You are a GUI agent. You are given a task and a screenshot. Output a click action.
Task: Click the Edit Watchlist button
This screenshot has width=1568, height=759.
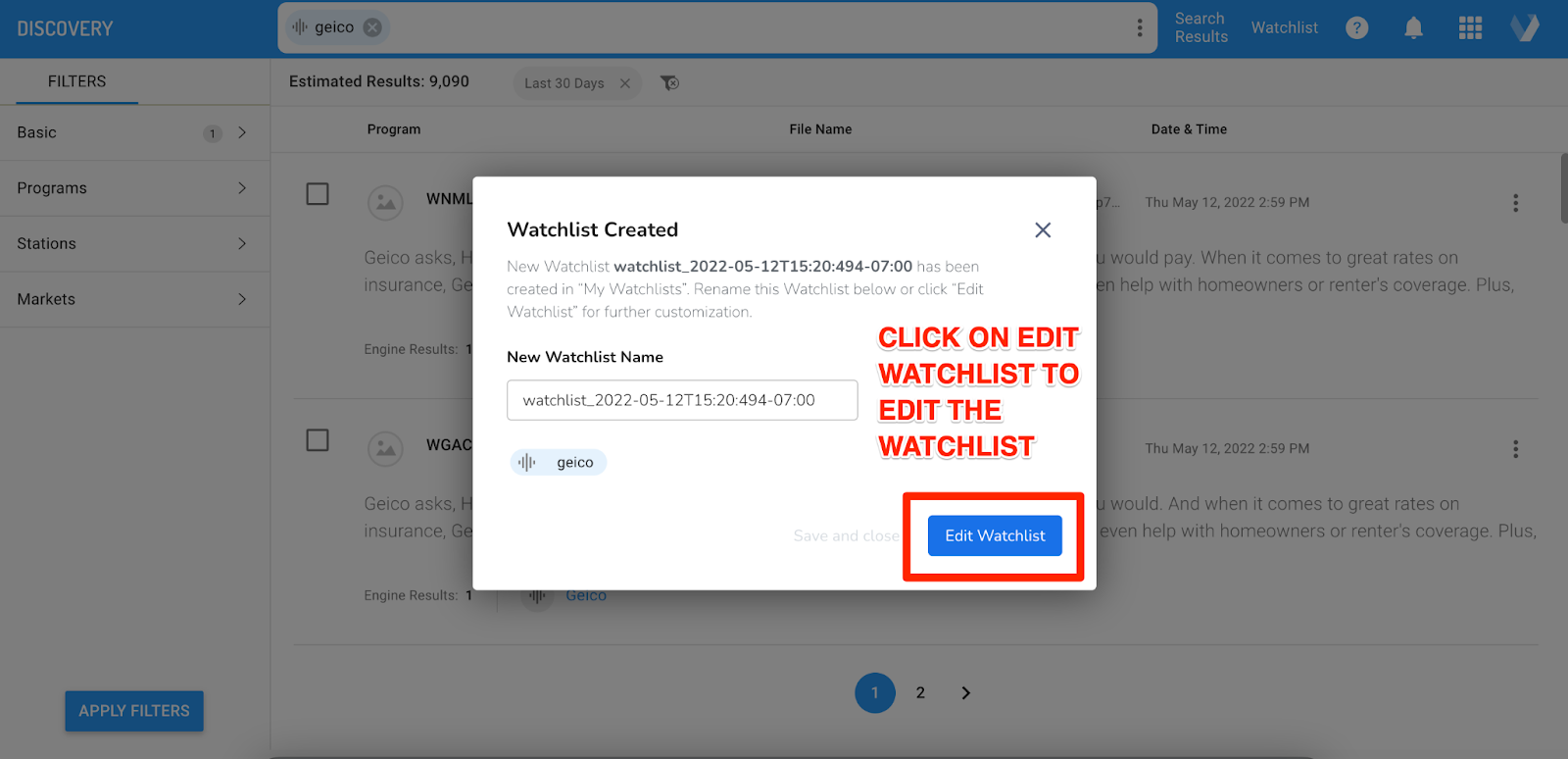[x=995, y=535]
